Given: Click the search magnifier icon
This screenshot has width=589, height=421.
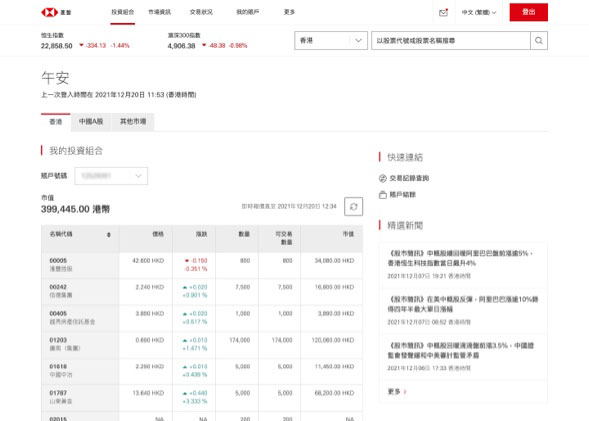Looking at the screenshot, I should click(x=539, y=41).
